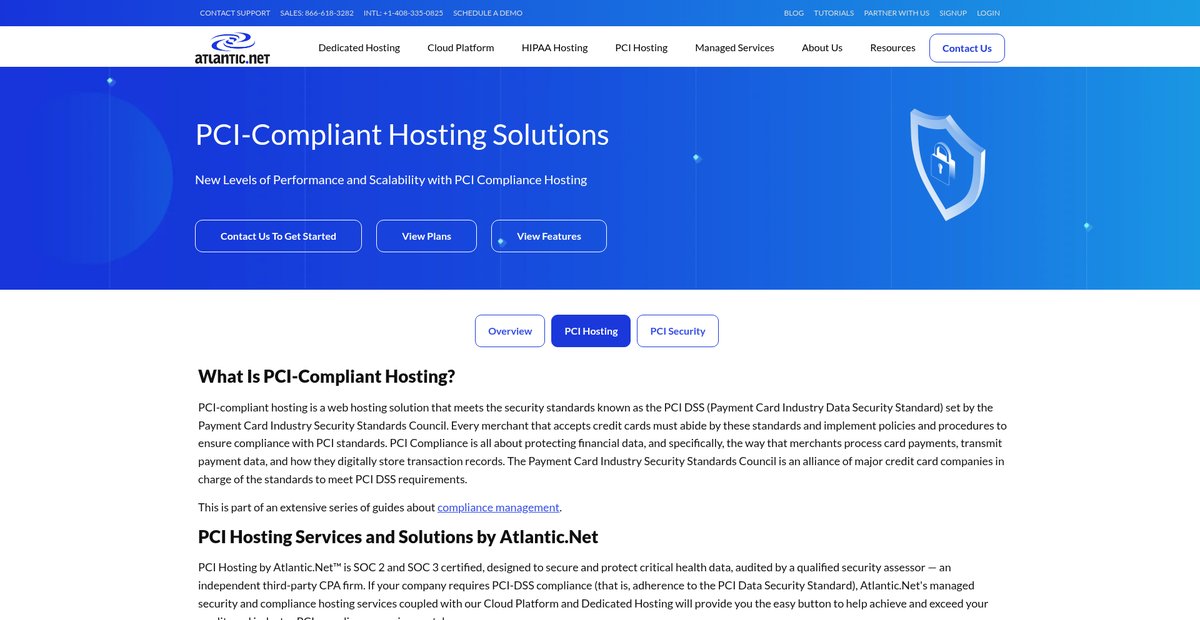Viewport: 1200px width, 620px height.
Task: Go to the Blog link
Action: [x=794, y=13]
